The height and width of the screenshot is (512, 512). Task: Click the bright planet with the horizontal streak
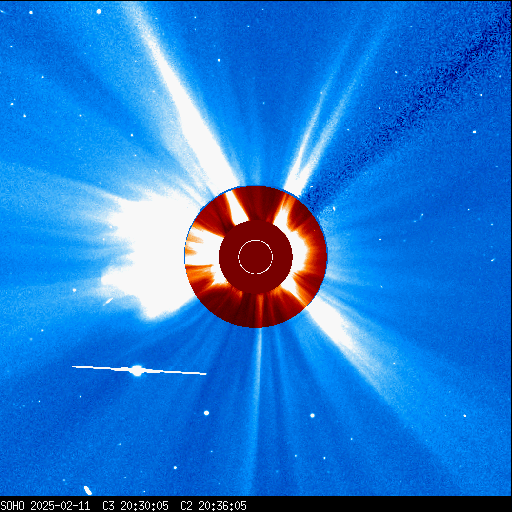(137, 370)
